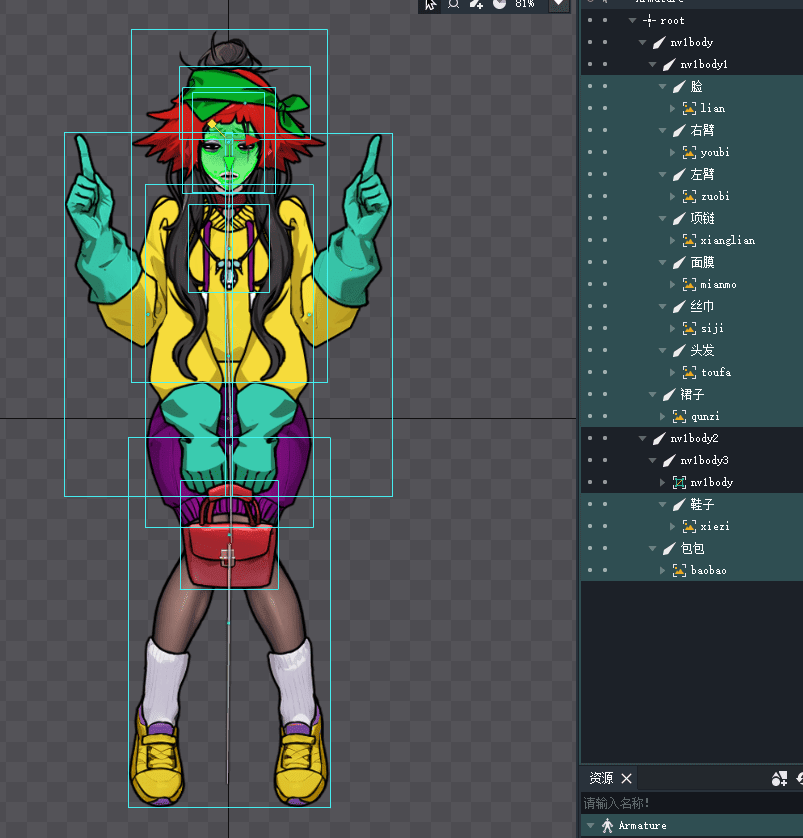Click the create-bone tool with plus sign
Image resolution: width=803 pixels, height=838 pixels.
[x=476, y=4]
